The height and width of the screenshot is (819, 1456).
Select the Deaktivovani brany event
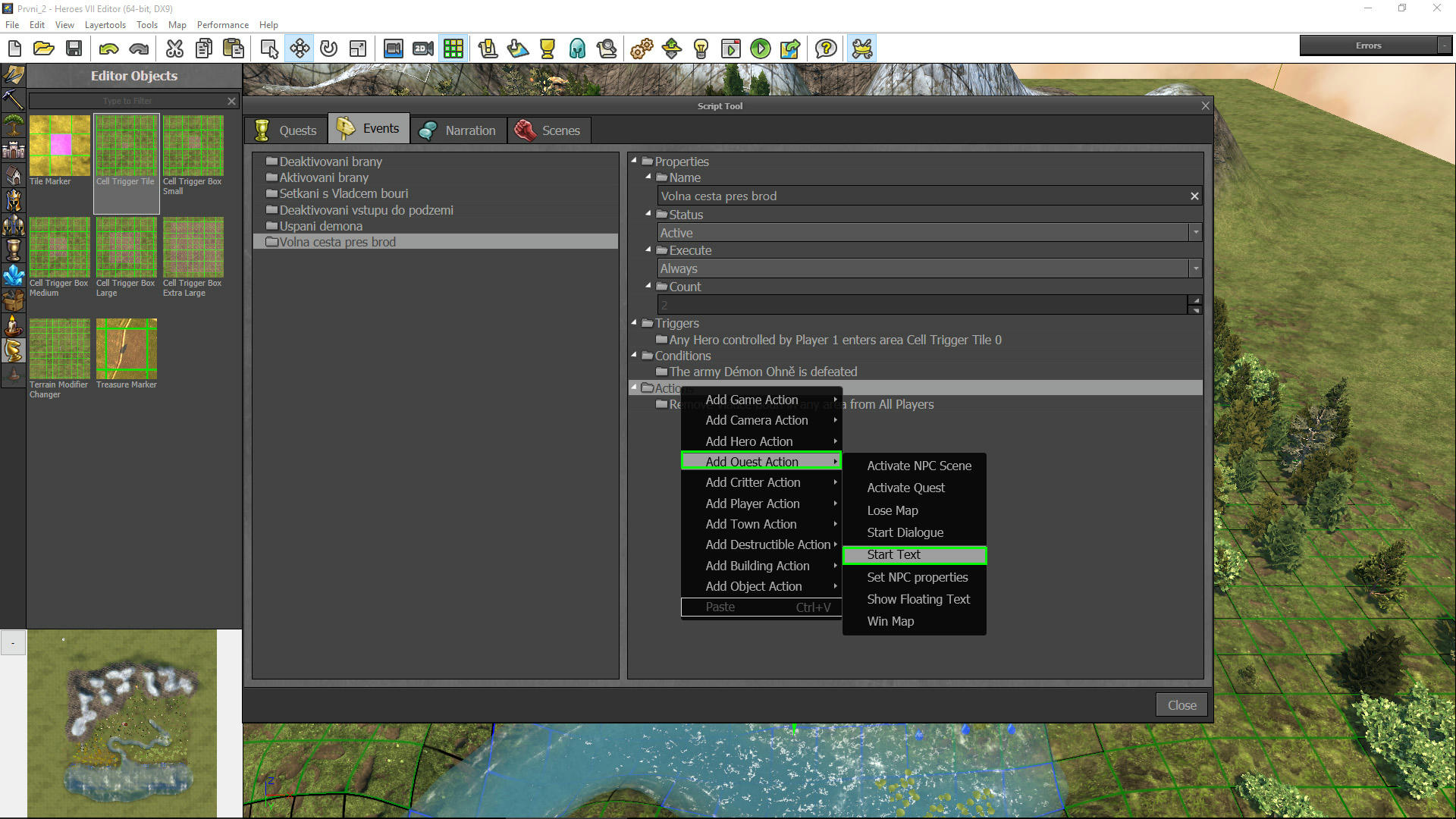click(x=435, y=162)
